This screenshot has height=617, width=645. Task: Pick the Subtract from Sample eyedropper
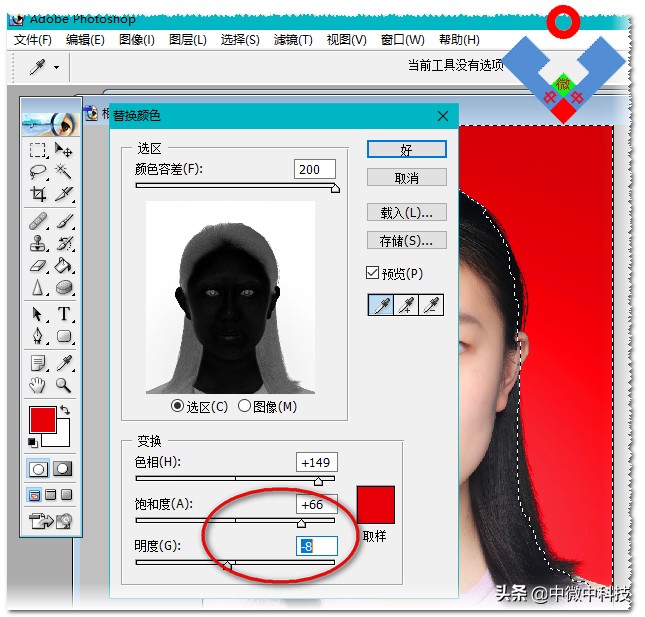[x=431, y=305]
